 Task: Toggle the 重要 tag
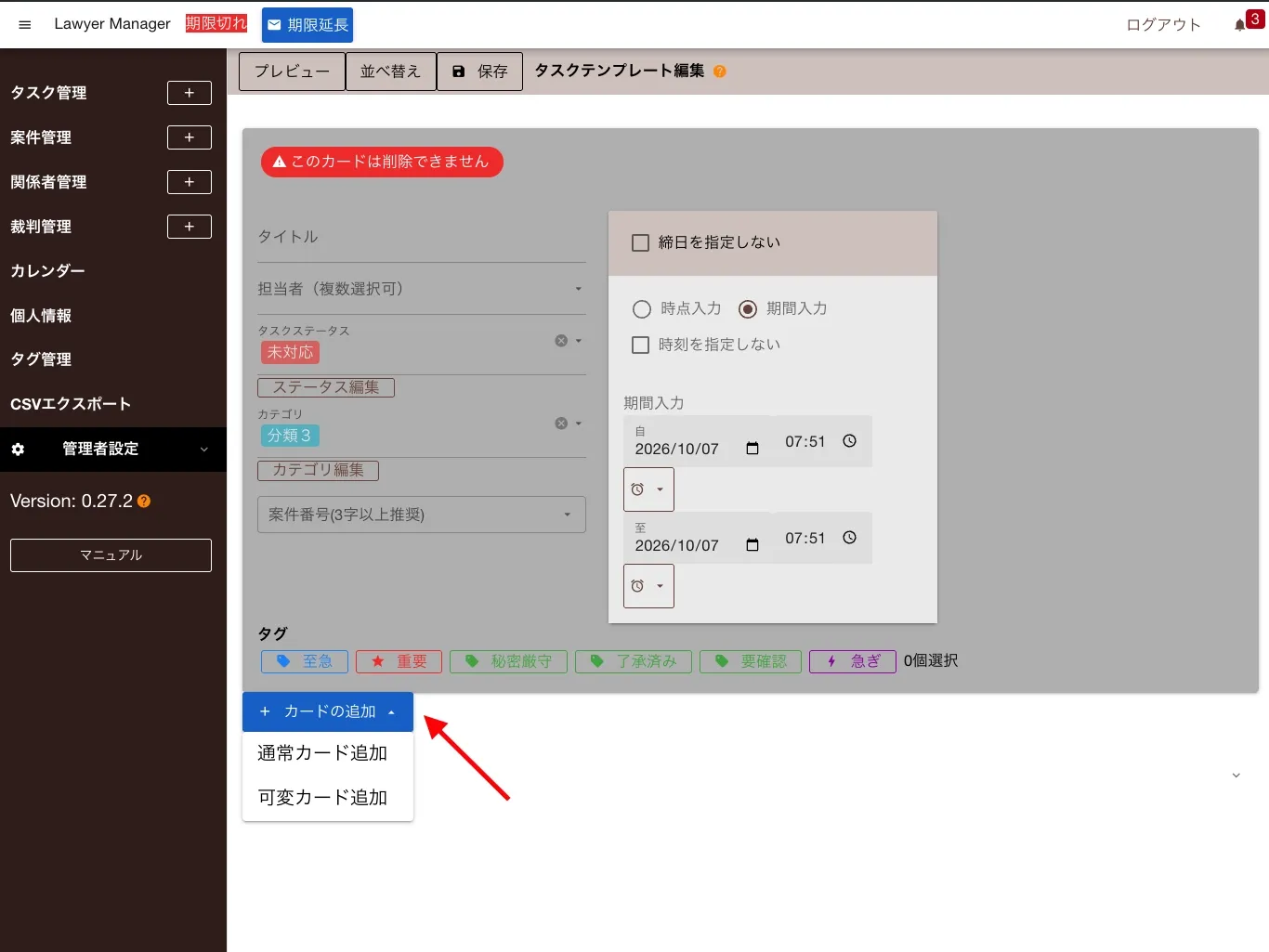(x=399, y=661)
